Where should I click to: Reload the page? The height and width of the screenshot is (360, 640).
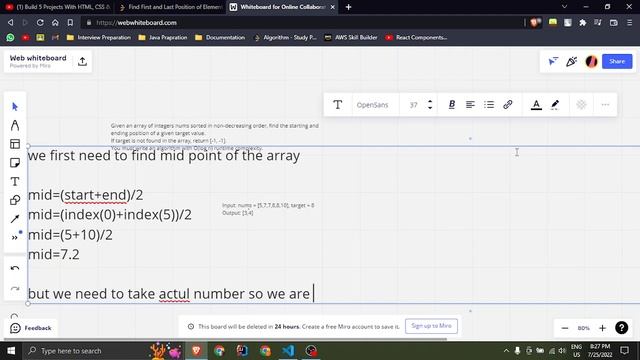(40, 22)
